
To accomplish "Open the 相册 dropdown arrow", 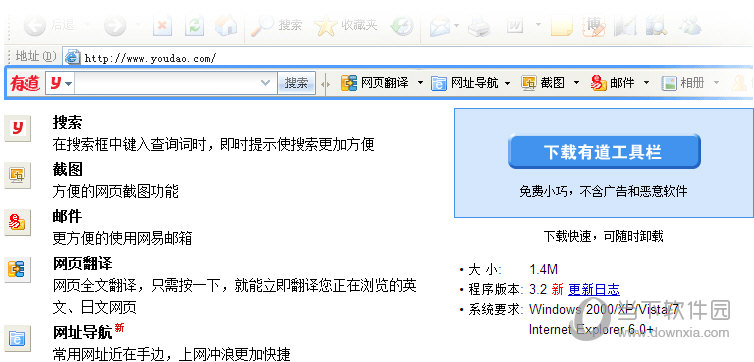I will 716,83.
